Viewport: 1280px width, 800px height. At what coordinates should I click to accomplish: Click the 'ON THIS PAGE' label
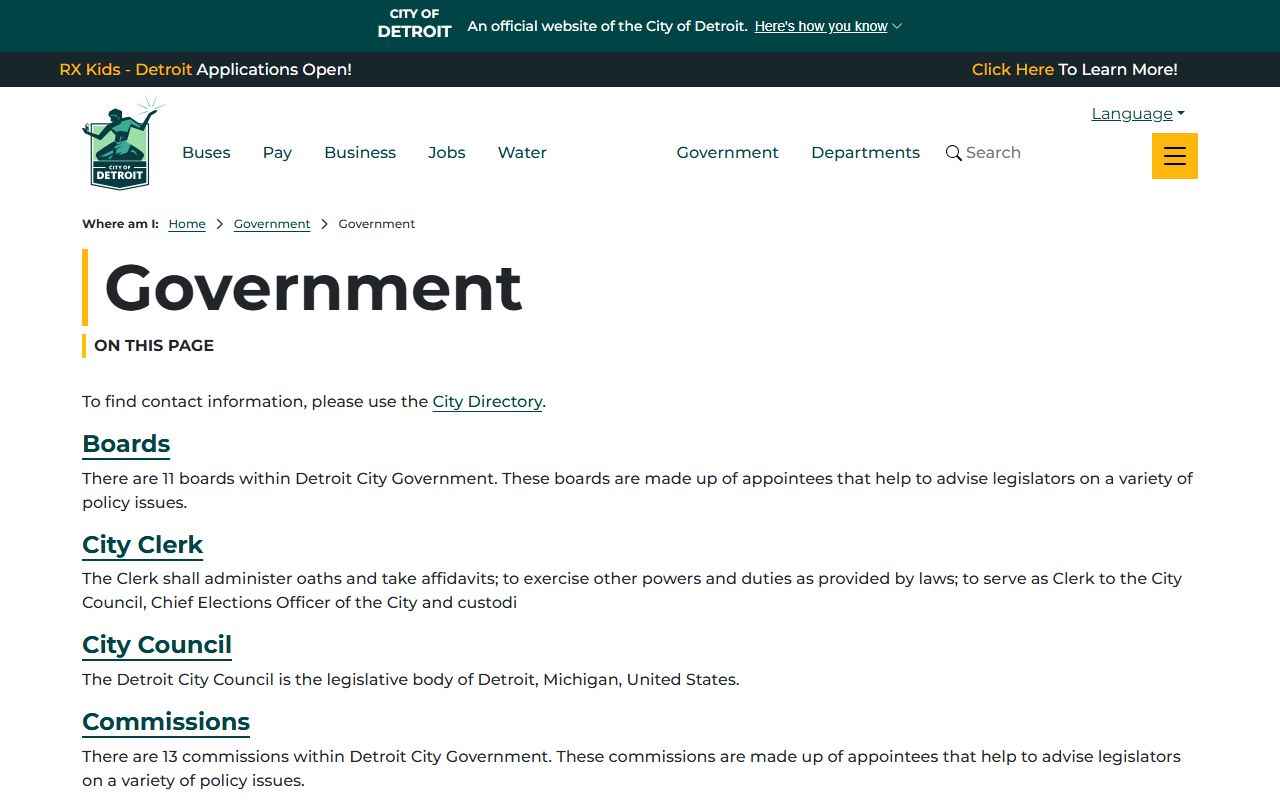point(154,346)
